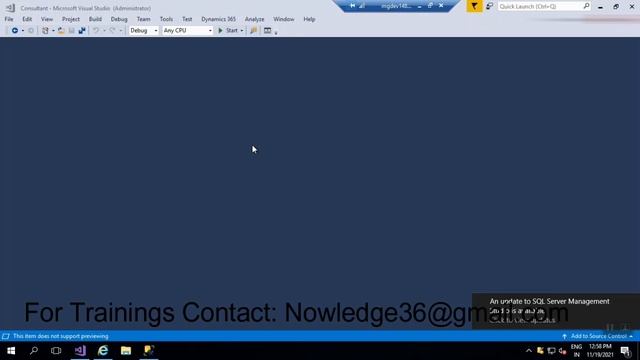Screen dimensions: 640x360
Task: Restore down the remote session on connection bar
Action: click(430, 6)
